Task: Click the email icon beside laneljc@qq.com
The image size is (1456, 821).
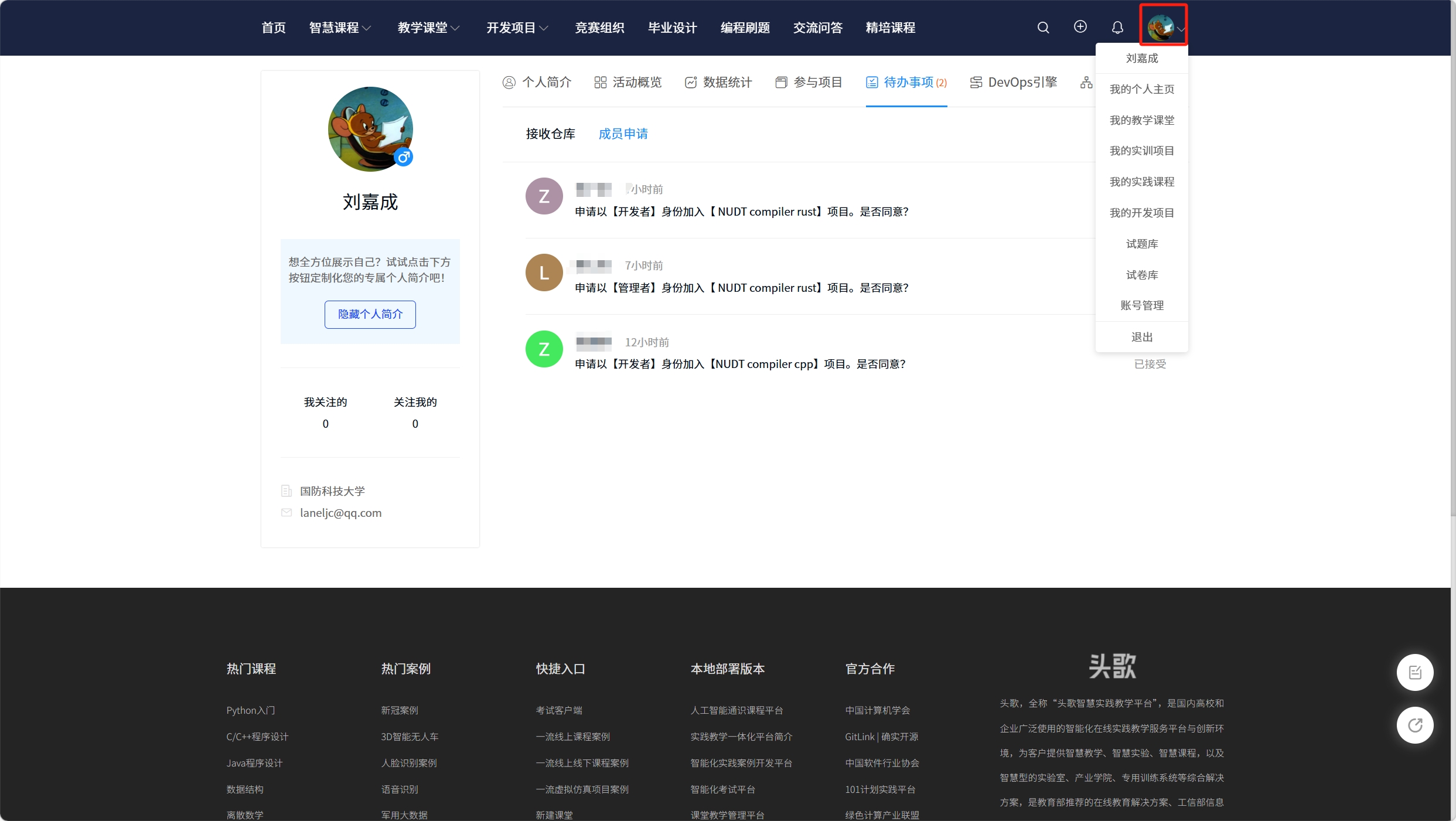Action: [287, 513]
